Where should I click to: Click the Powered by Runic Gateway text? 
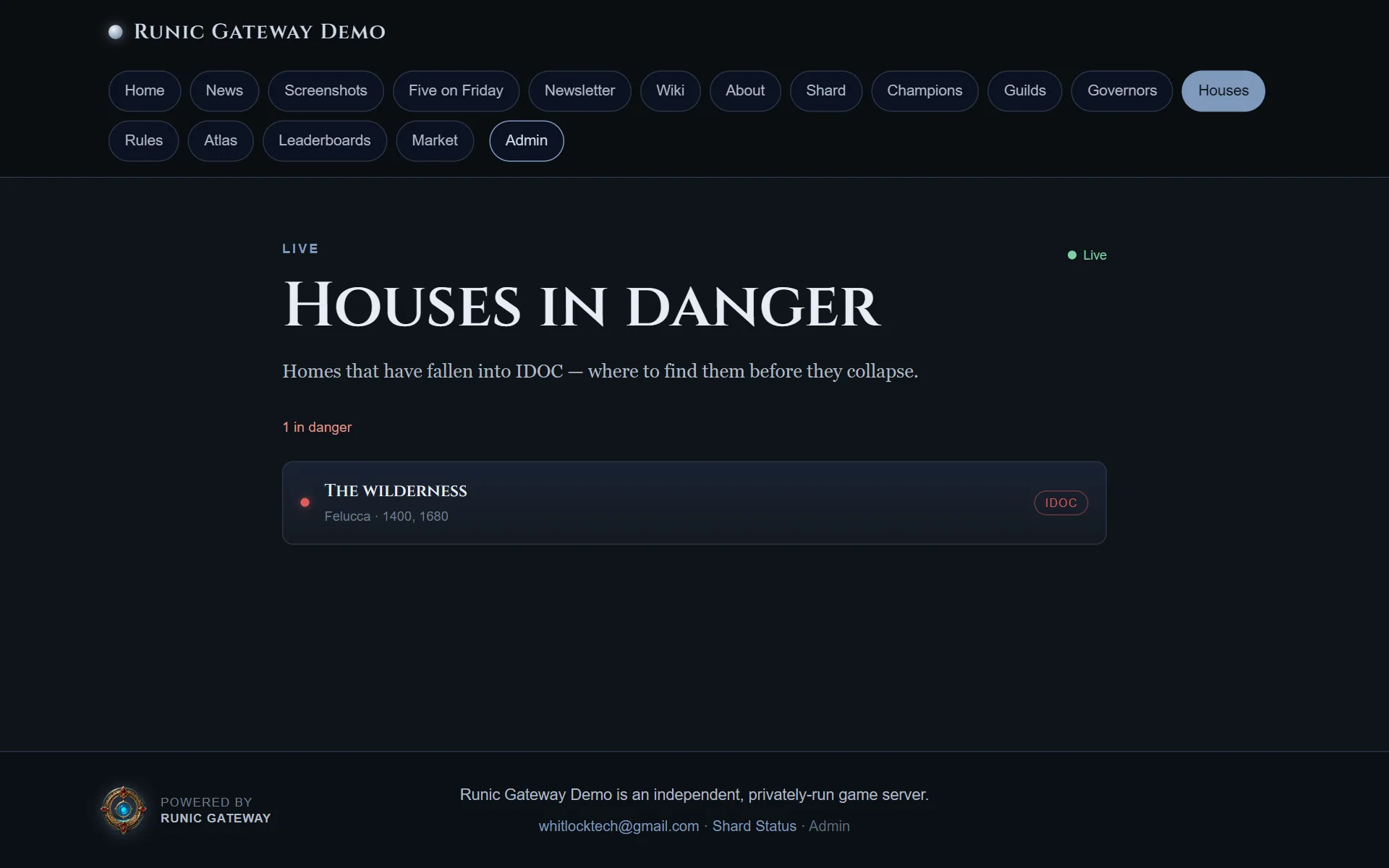pyautogui.click(x=216, y=810)
